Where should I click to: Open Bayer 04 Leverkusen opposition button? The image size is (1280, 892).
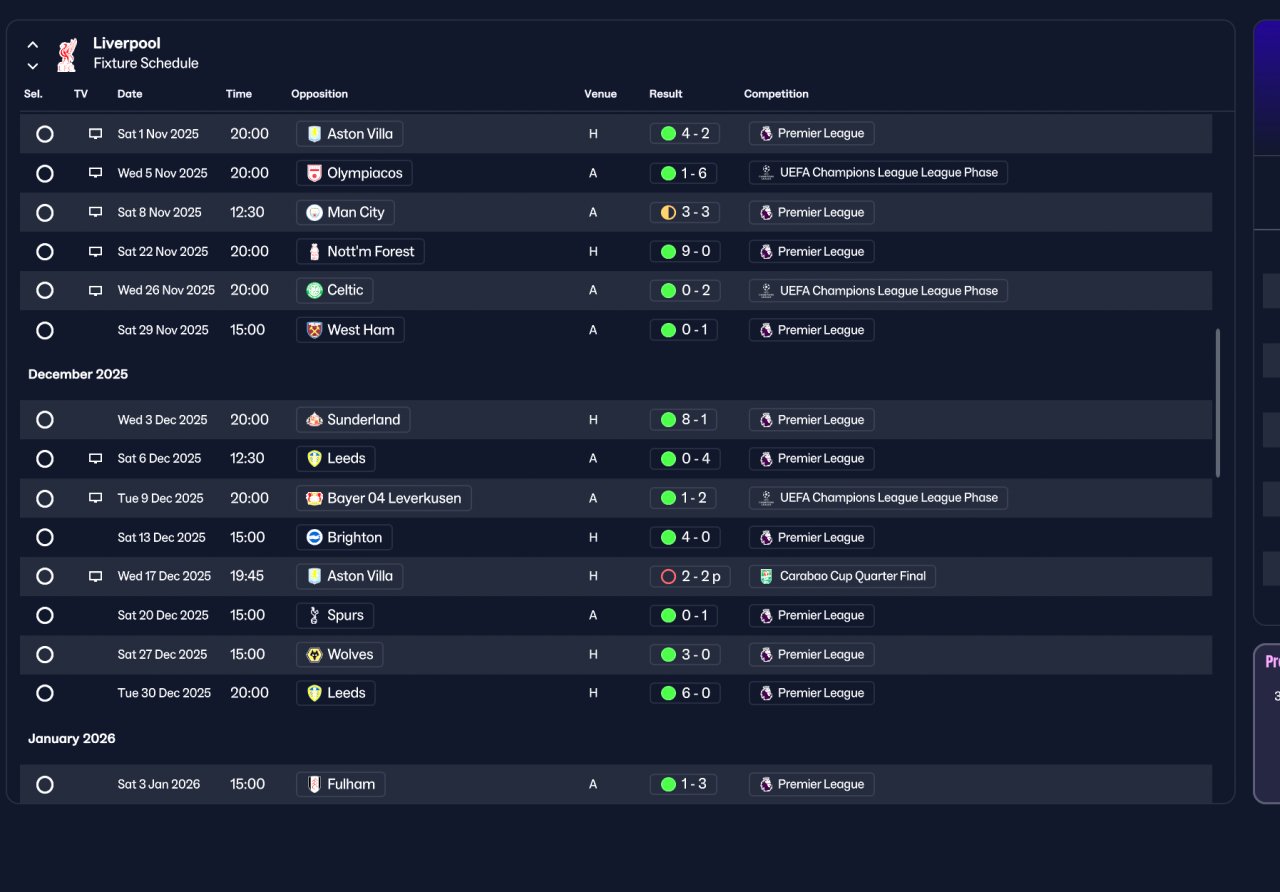[x=384, y=498]
